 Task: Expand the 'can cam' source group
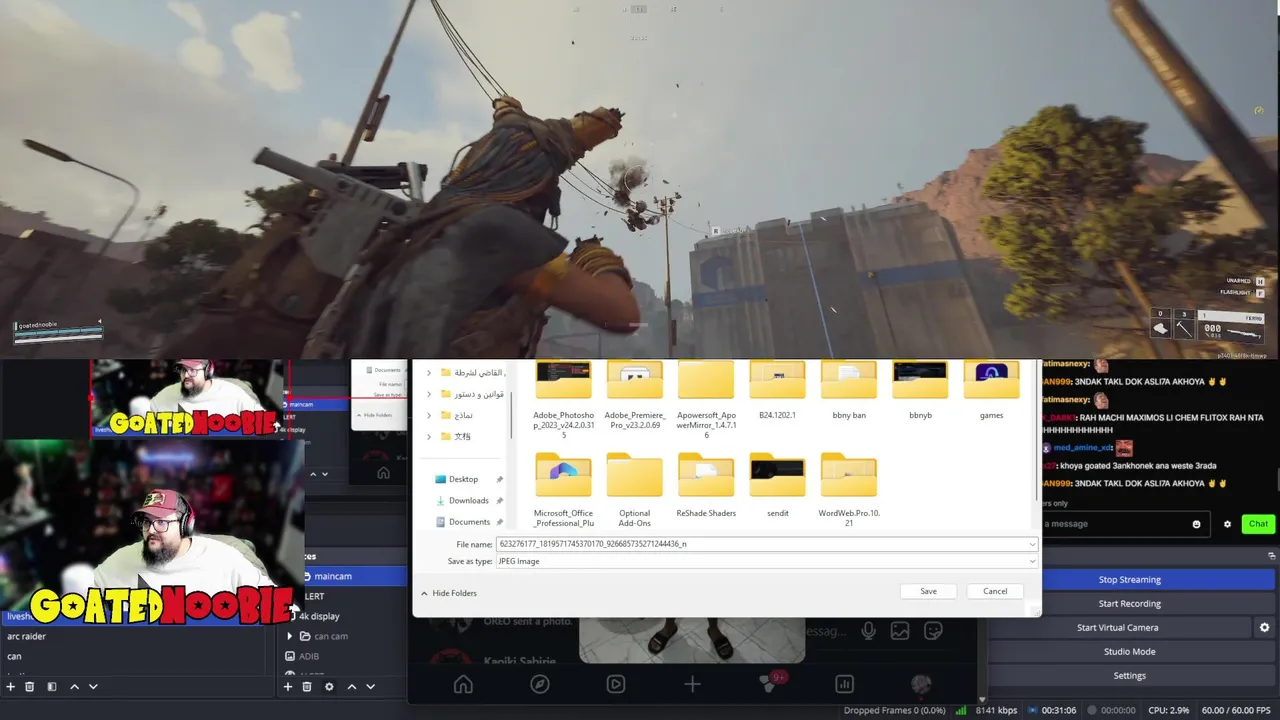click(x=290, y=636)
